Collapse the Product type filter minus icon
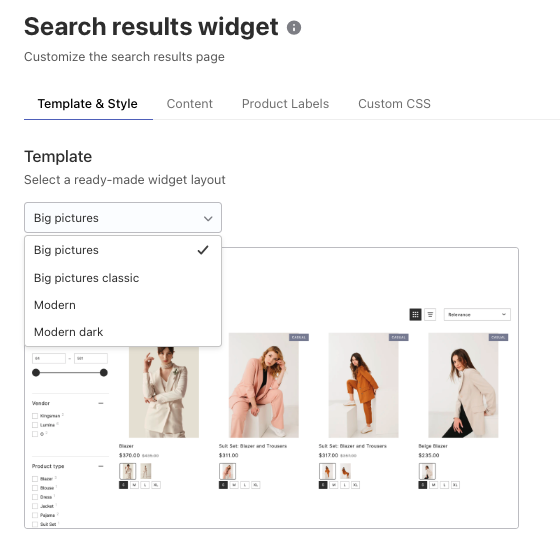 (x=101, y=466)
